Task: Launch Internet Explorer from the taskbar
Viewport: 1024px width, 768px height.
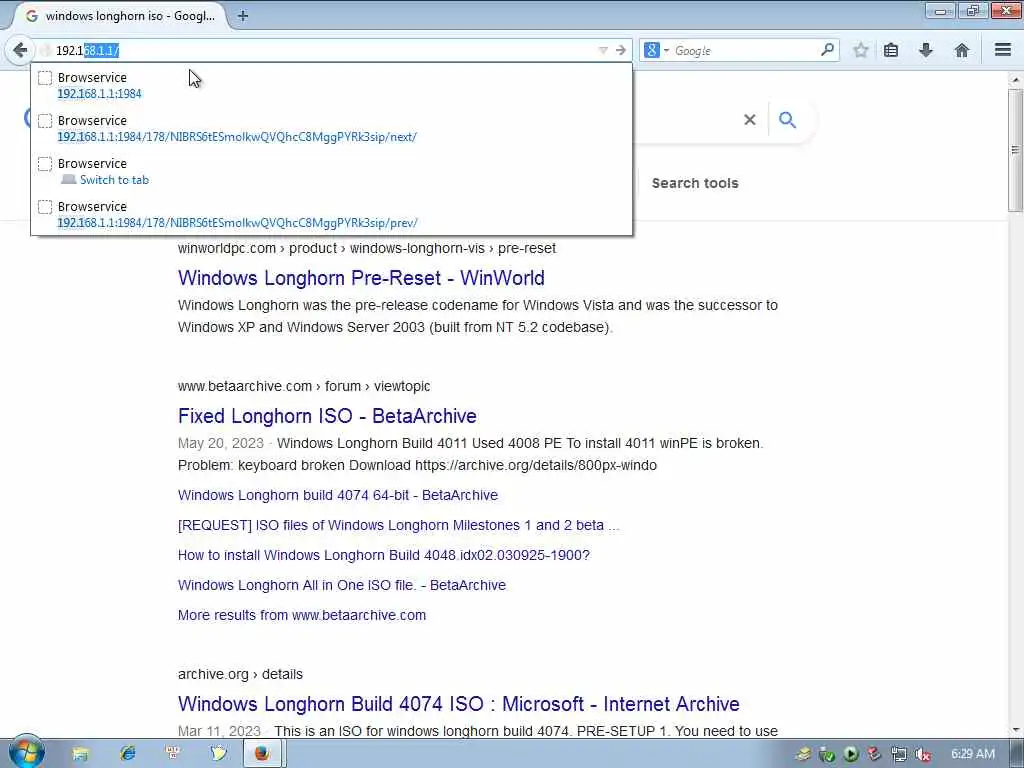Action: click(127, 754)
